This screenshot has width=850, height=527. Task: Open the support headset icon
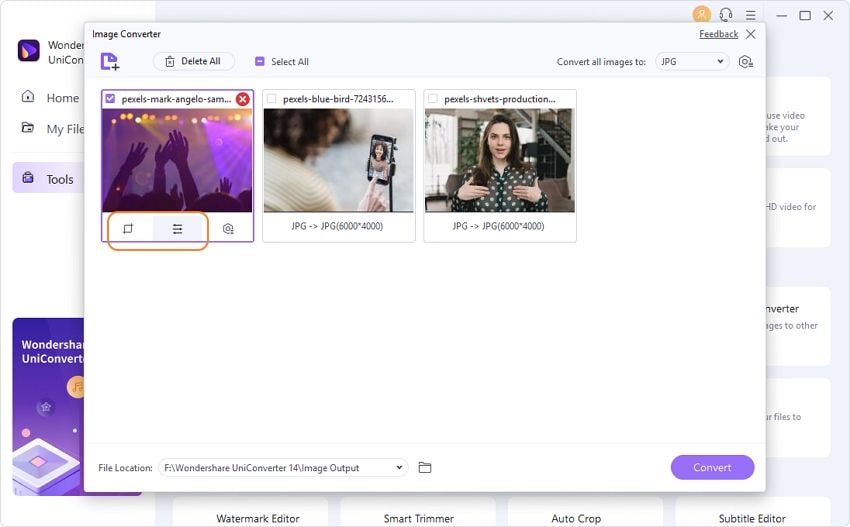pyautogui.click(x=726, y=15)
